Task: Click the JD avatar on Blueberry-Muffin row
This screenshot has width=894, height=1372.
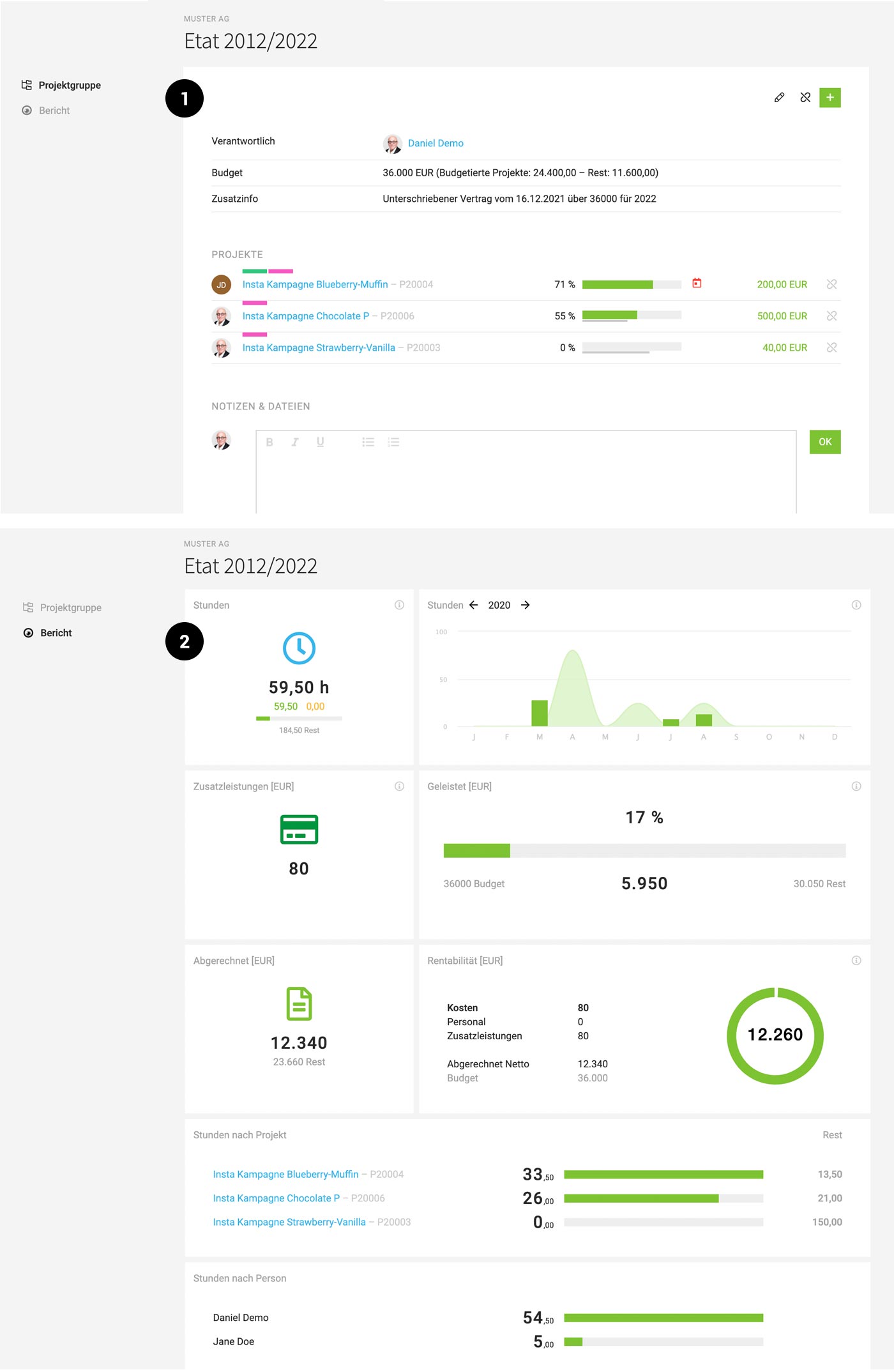Action: (221, 285)
